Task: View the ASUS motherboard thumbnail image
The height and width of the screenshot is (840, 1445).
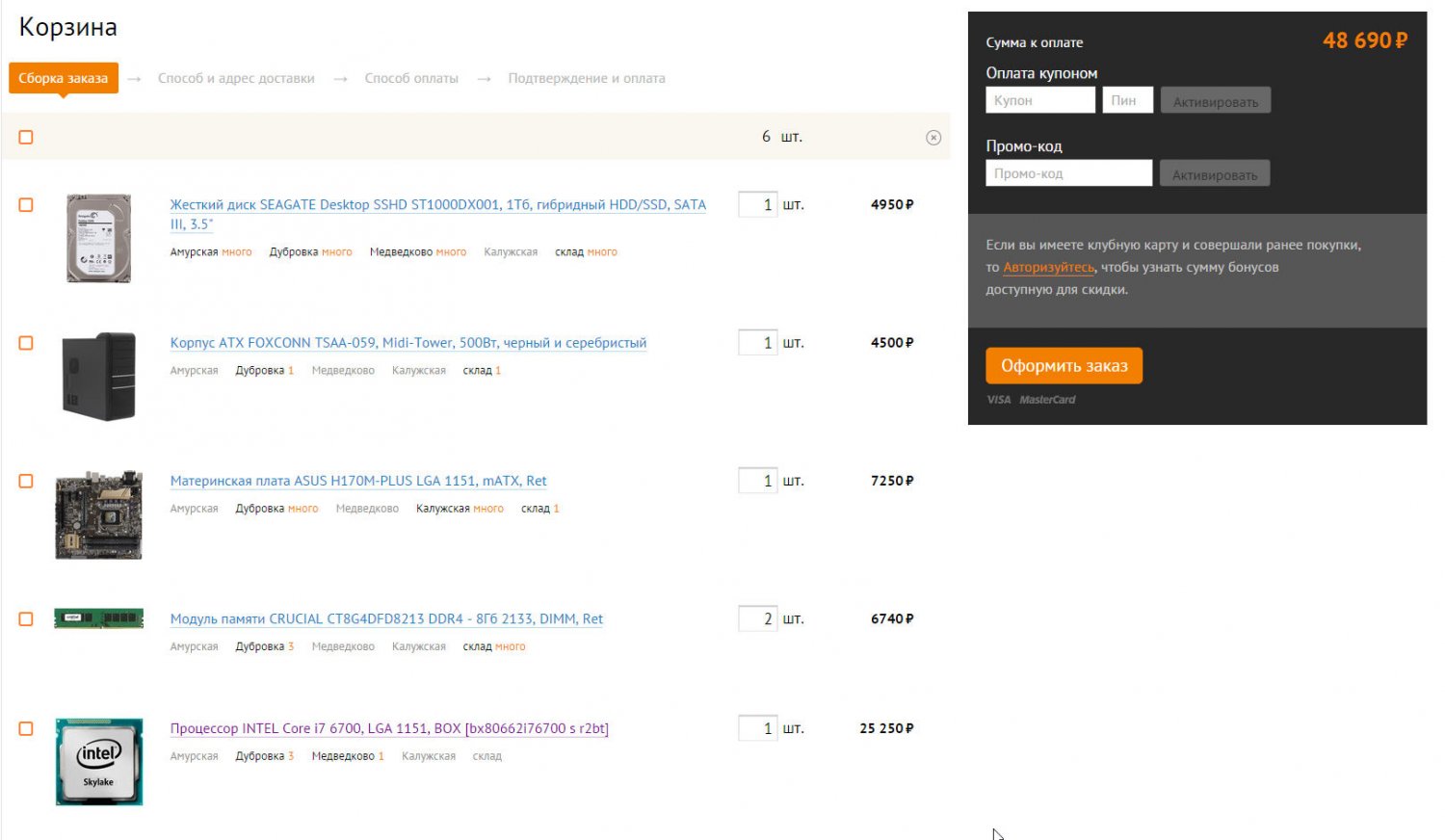Action: (x=99, y=514)
